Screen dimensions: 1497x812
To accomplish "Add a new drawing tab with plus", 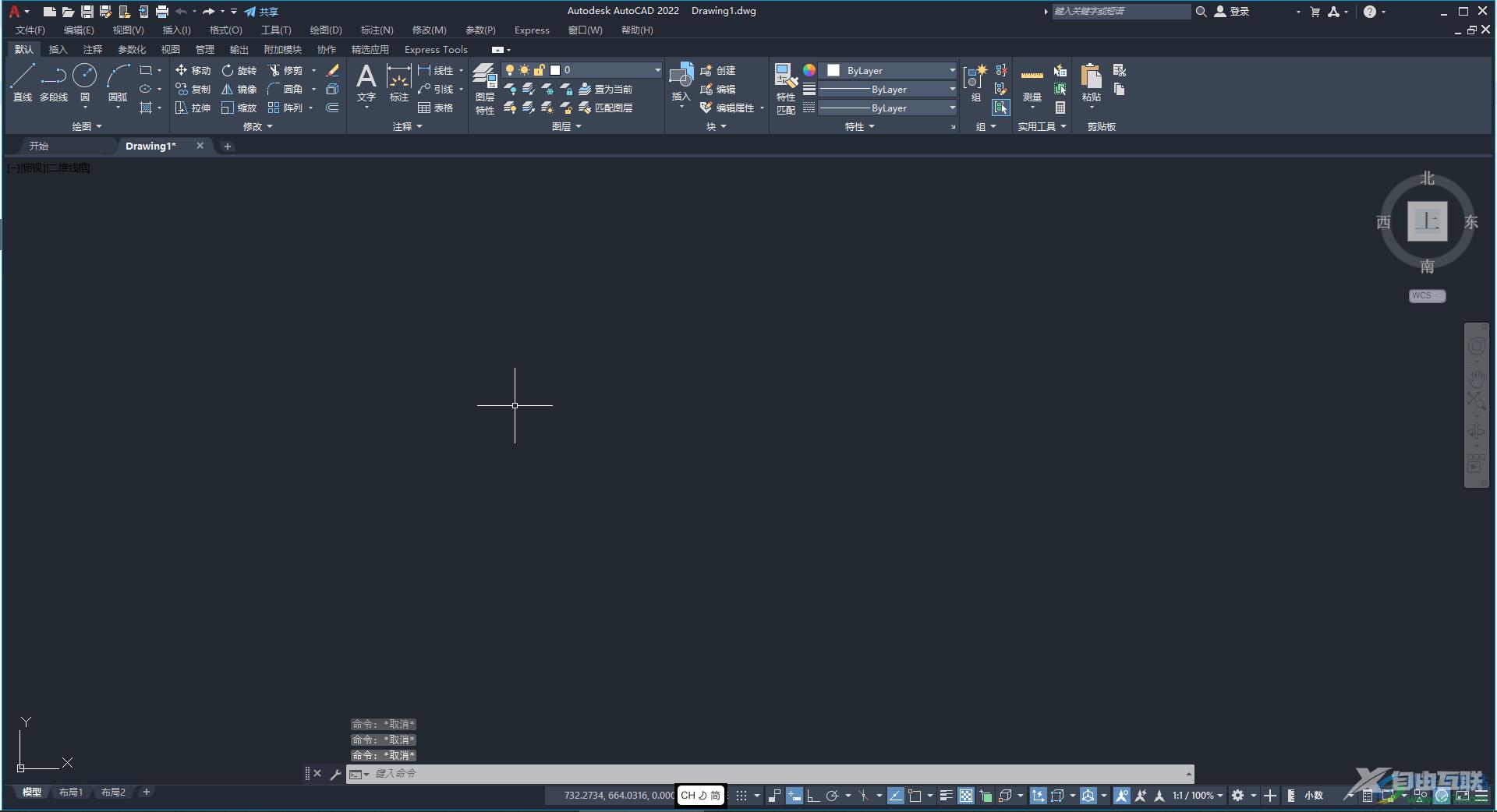I will pyautogui.click(x=227, y=147).
